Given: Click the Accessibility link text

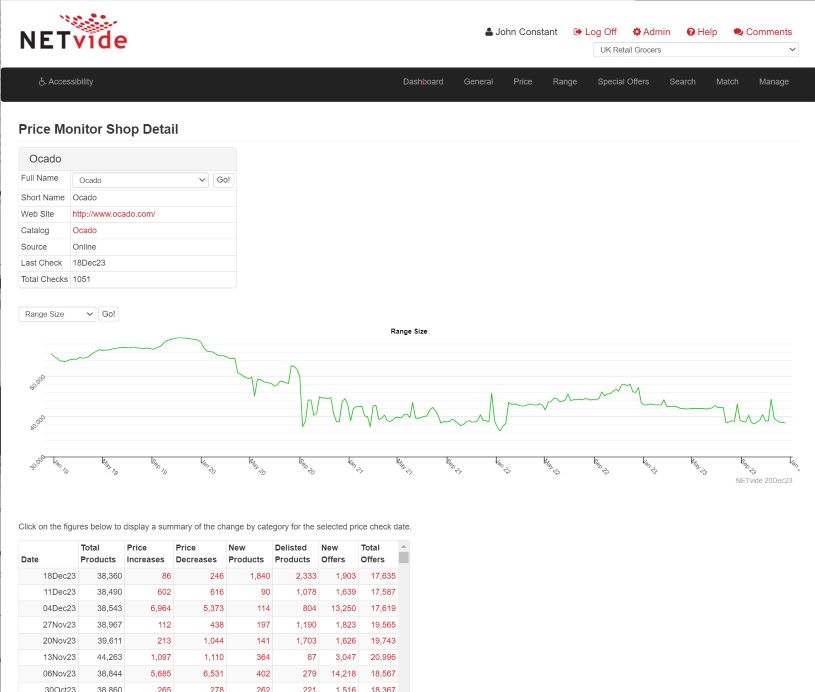Looking at the screenshot, I should click(71, 82).
